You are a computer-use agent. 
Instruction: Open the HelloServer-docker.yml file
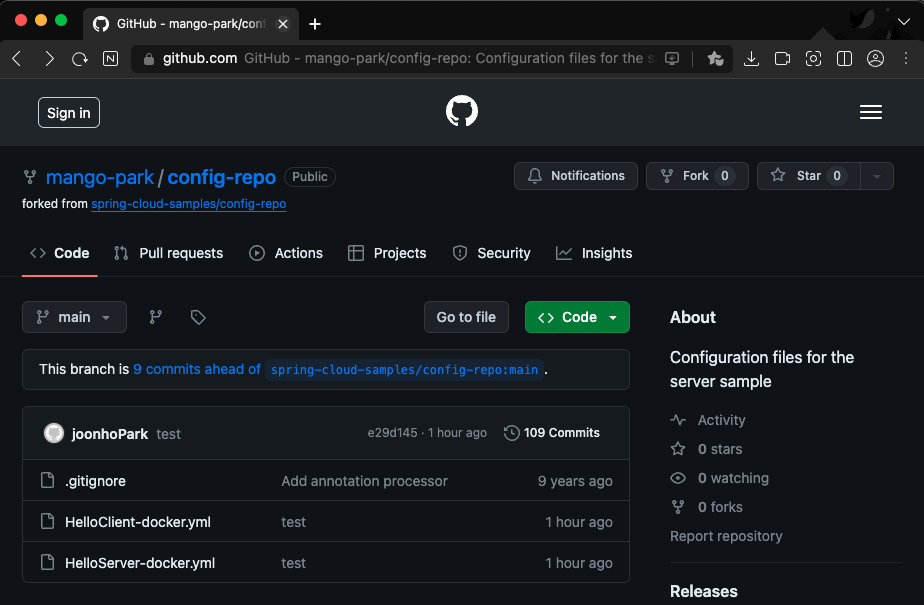[140, 563]
